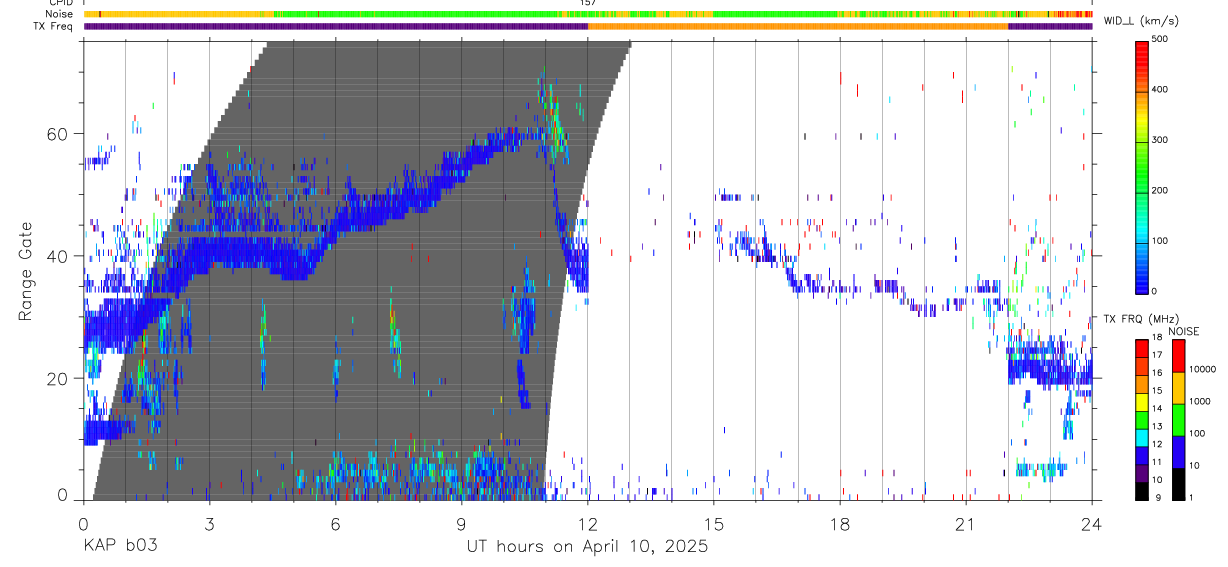This screenshot has width=1228, height=567.
Task: Click the '200' tick on the width colorbar
Action: pyautogui.click(x=1160, y=190)
